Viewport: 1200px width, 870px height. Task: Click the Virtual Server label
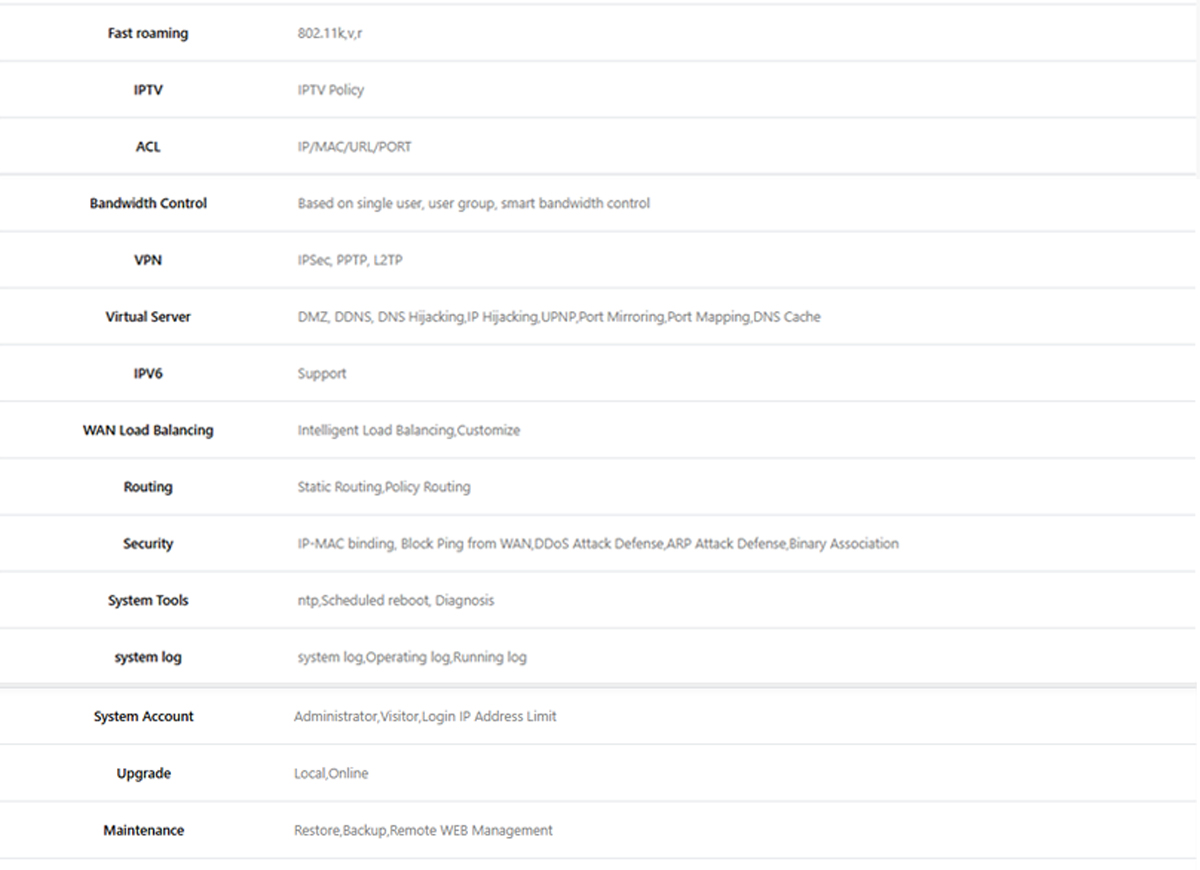coord(148,317)
